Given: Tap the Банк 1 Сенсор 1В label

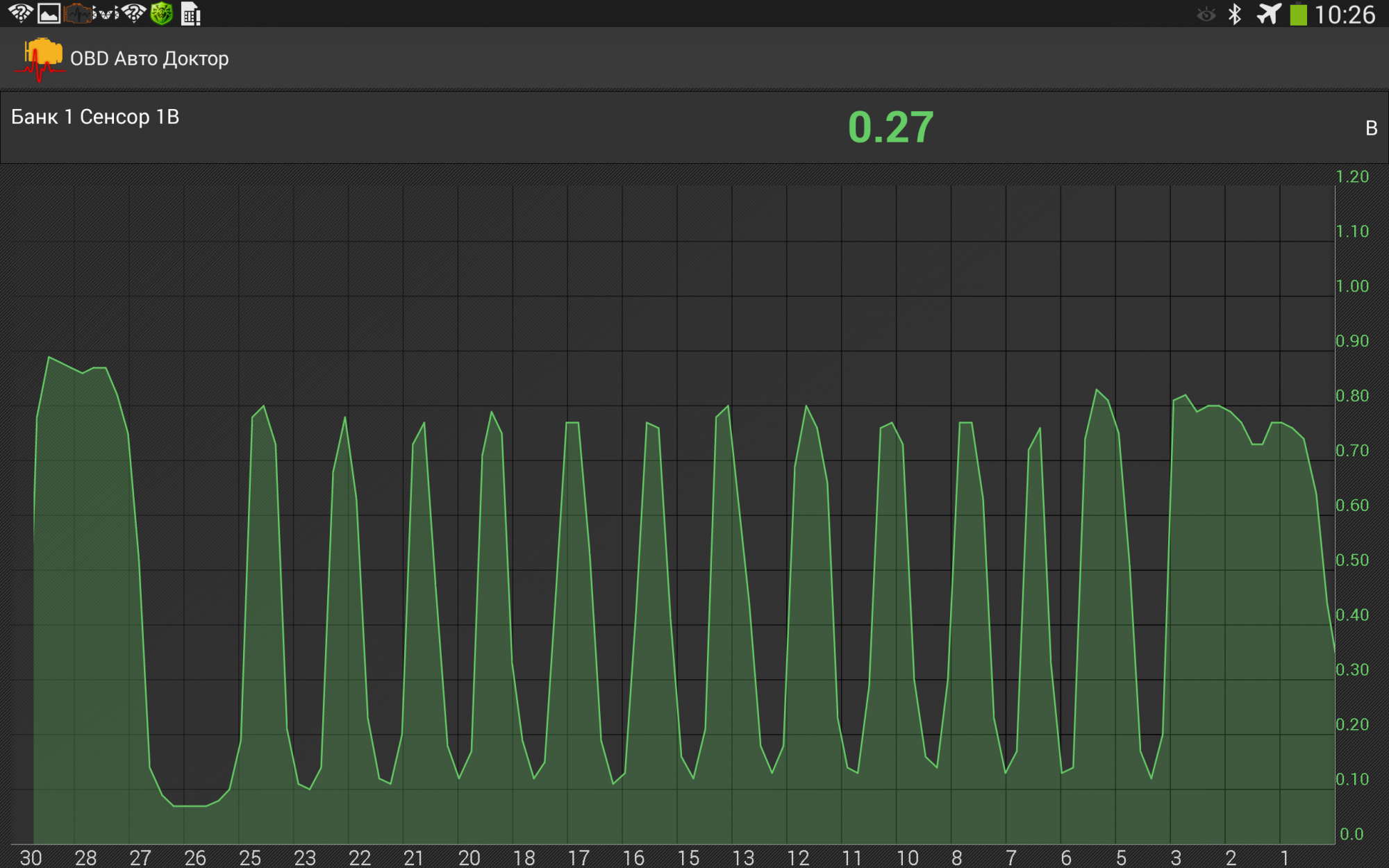Looking at the screenshot, I should (95, 117).
